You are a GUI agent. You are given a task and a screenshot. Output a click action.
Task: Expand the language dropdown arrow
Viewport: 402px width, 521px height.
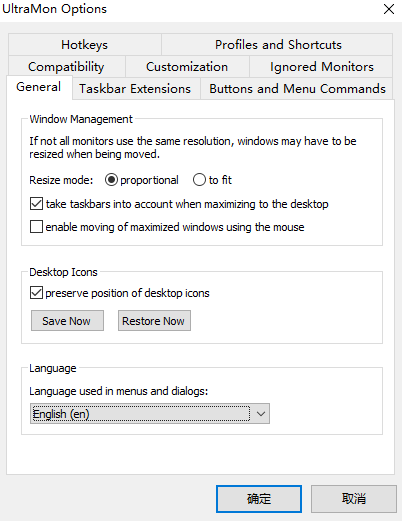[x=261, y=414]
